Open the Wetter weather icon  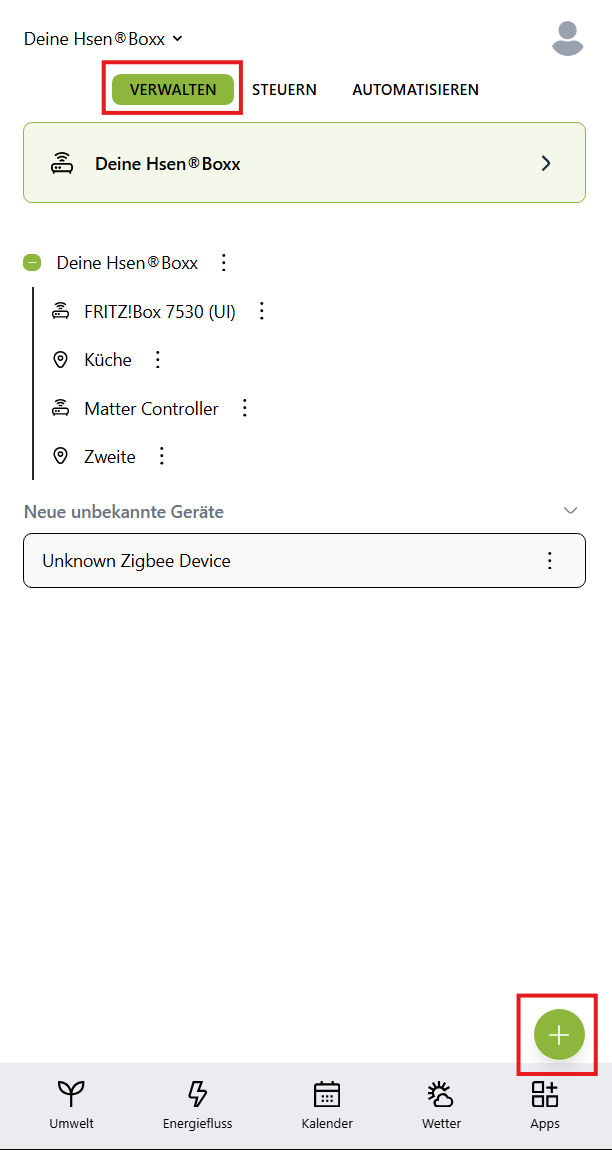[441, 1094]
